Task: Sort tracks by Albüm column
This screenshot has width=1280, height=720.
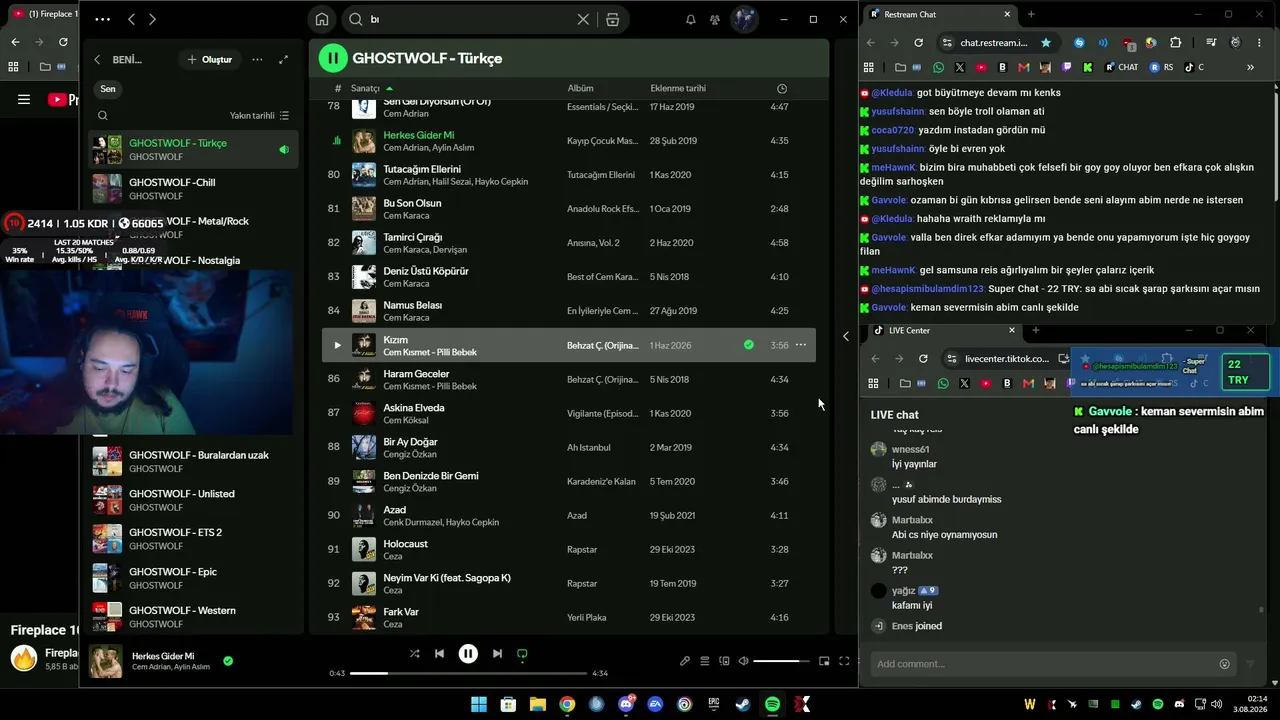Action: pyautogui.click(x=581, y=88)
